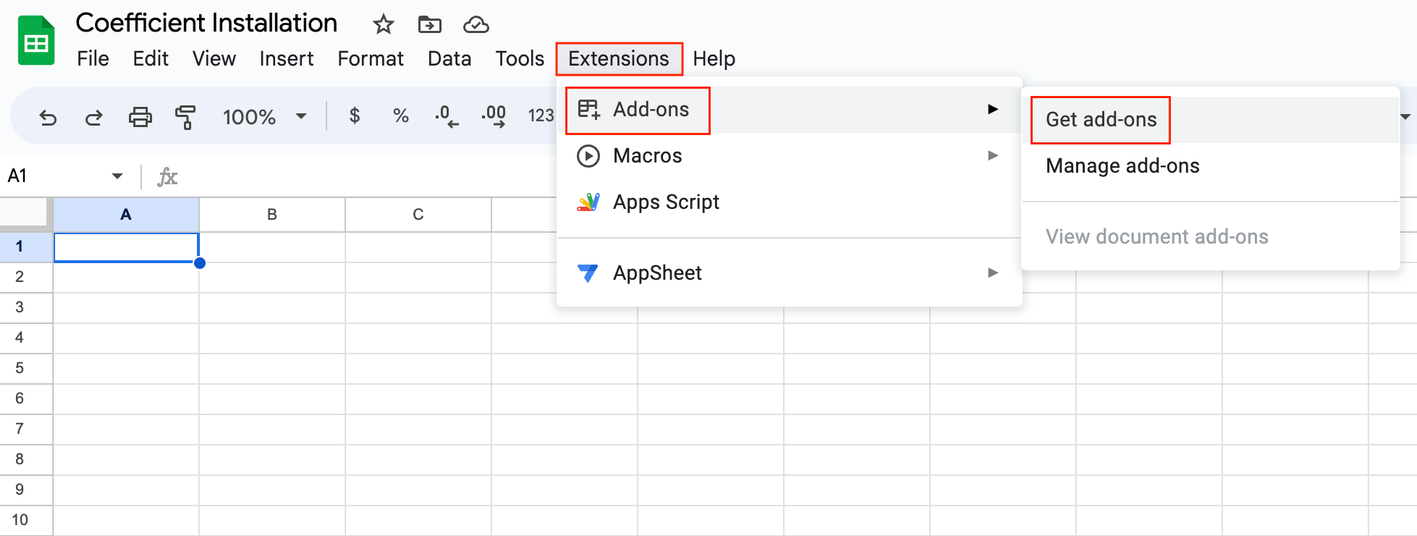The width and height of the screenshot is (1417, 536).
Task: Expand the Add-ons submenu arrow
Action: coord(993,109)
